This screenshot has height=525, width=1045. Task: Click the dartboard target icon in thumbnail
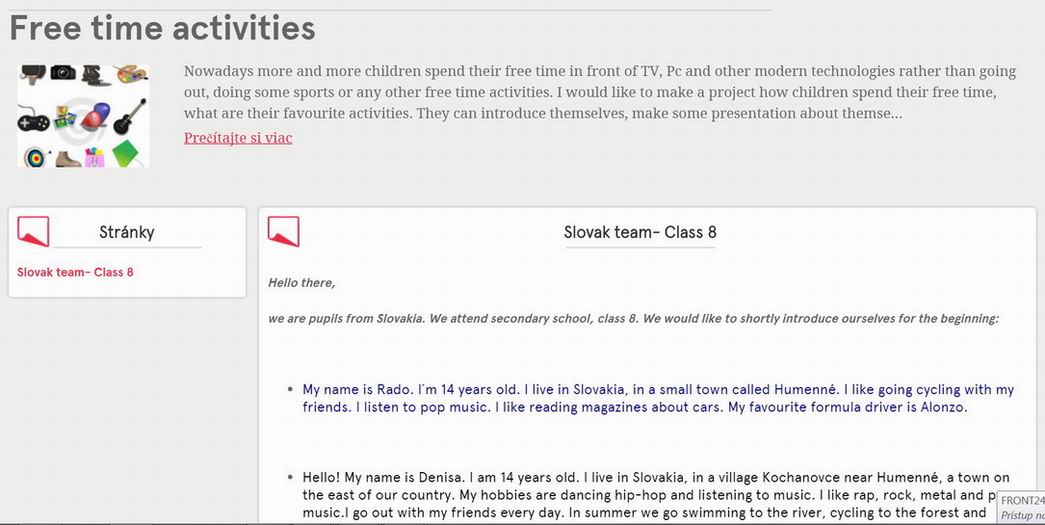(x=36, y=157)
